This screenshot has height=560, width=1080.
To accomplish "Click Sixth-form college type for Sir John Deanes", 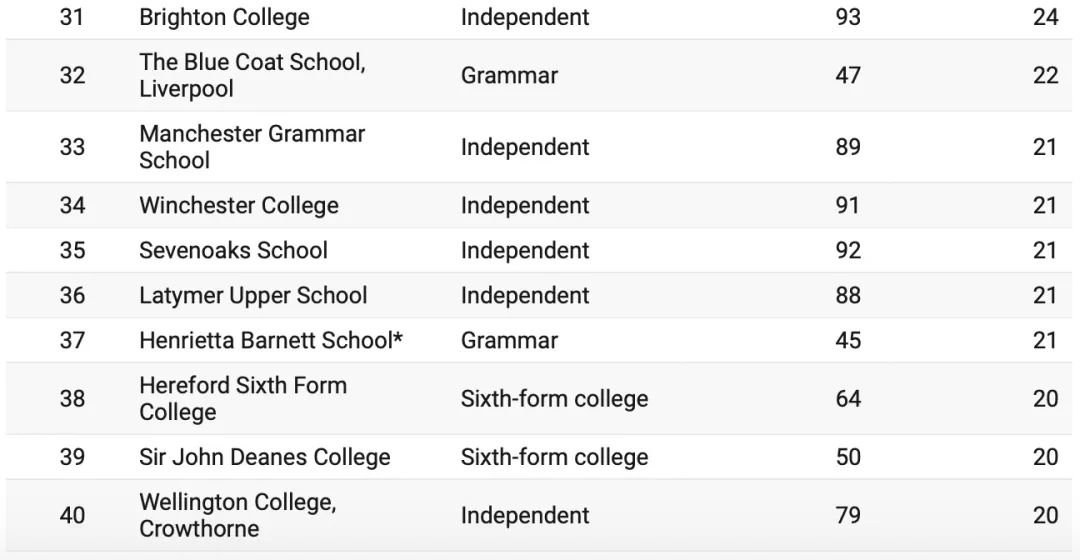I will (554, 457).
